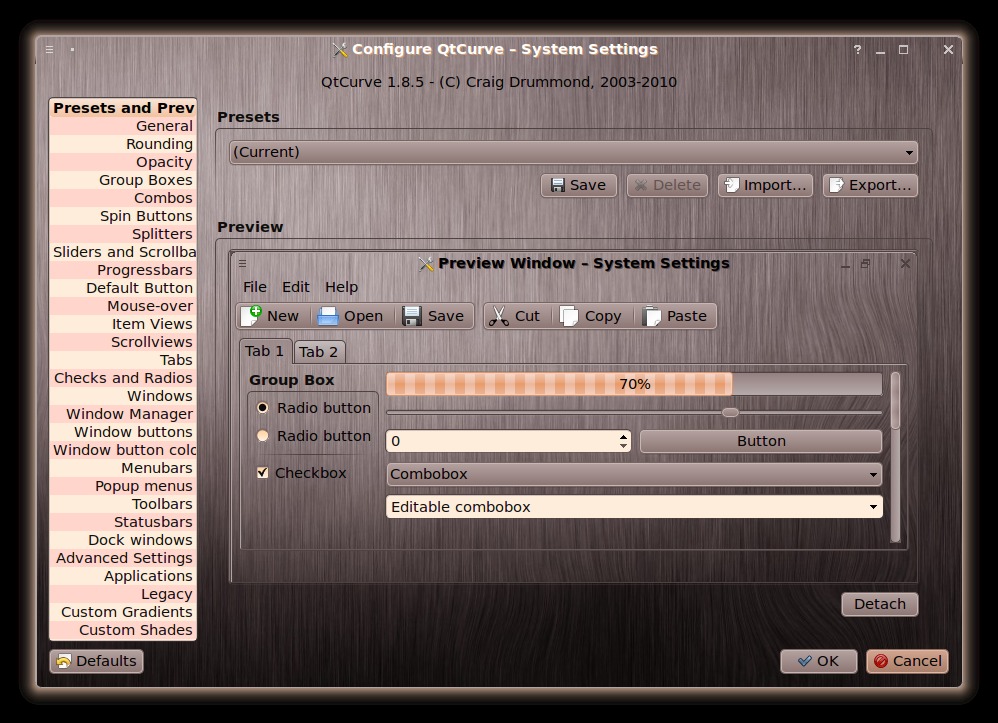
Task: Select Custom Gradients in the sidebar
Action: pos(123,612)
